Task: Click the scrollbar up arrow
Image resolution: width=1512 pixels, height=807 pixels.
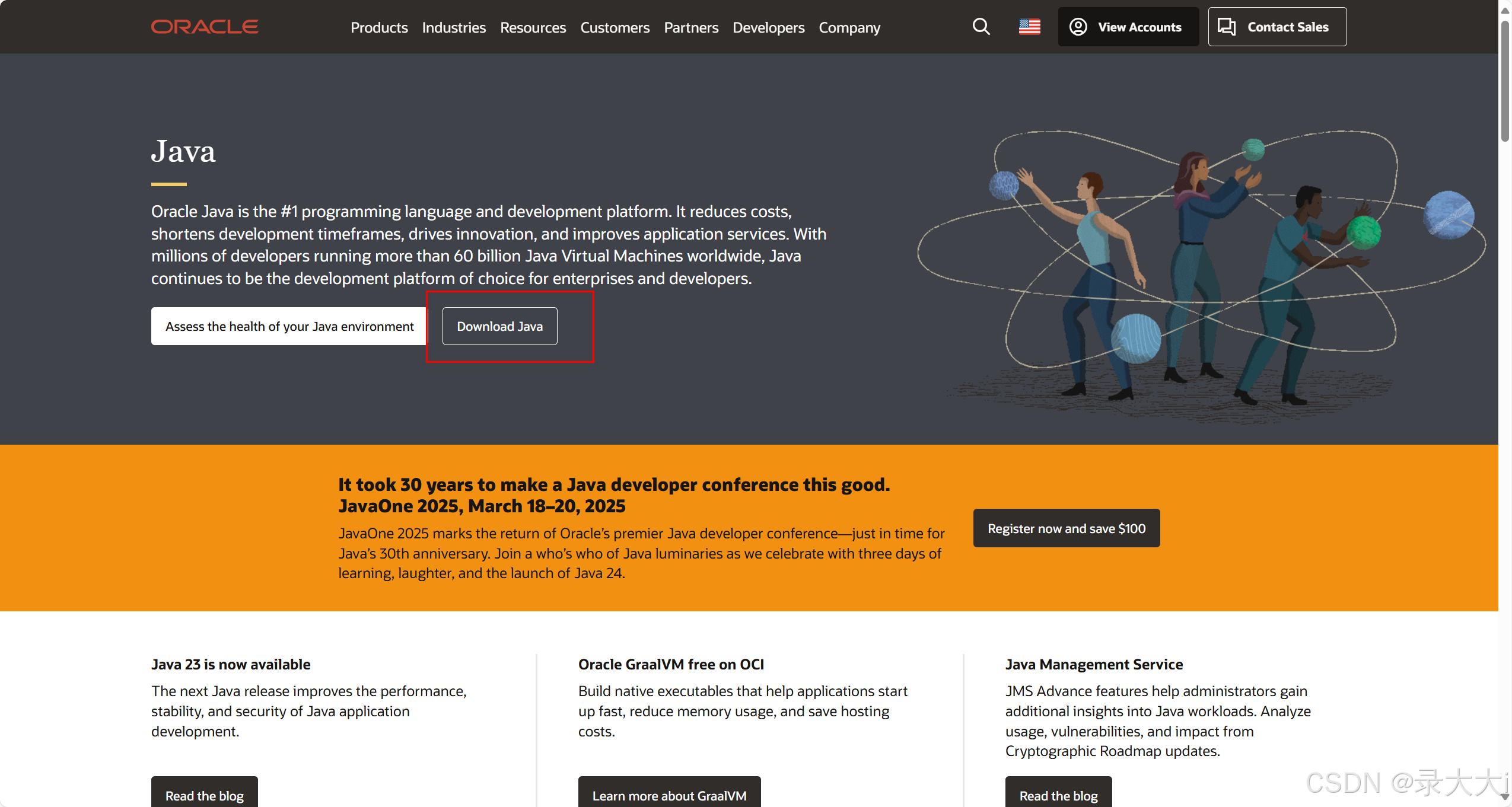Action: [x=1505, y=10]
